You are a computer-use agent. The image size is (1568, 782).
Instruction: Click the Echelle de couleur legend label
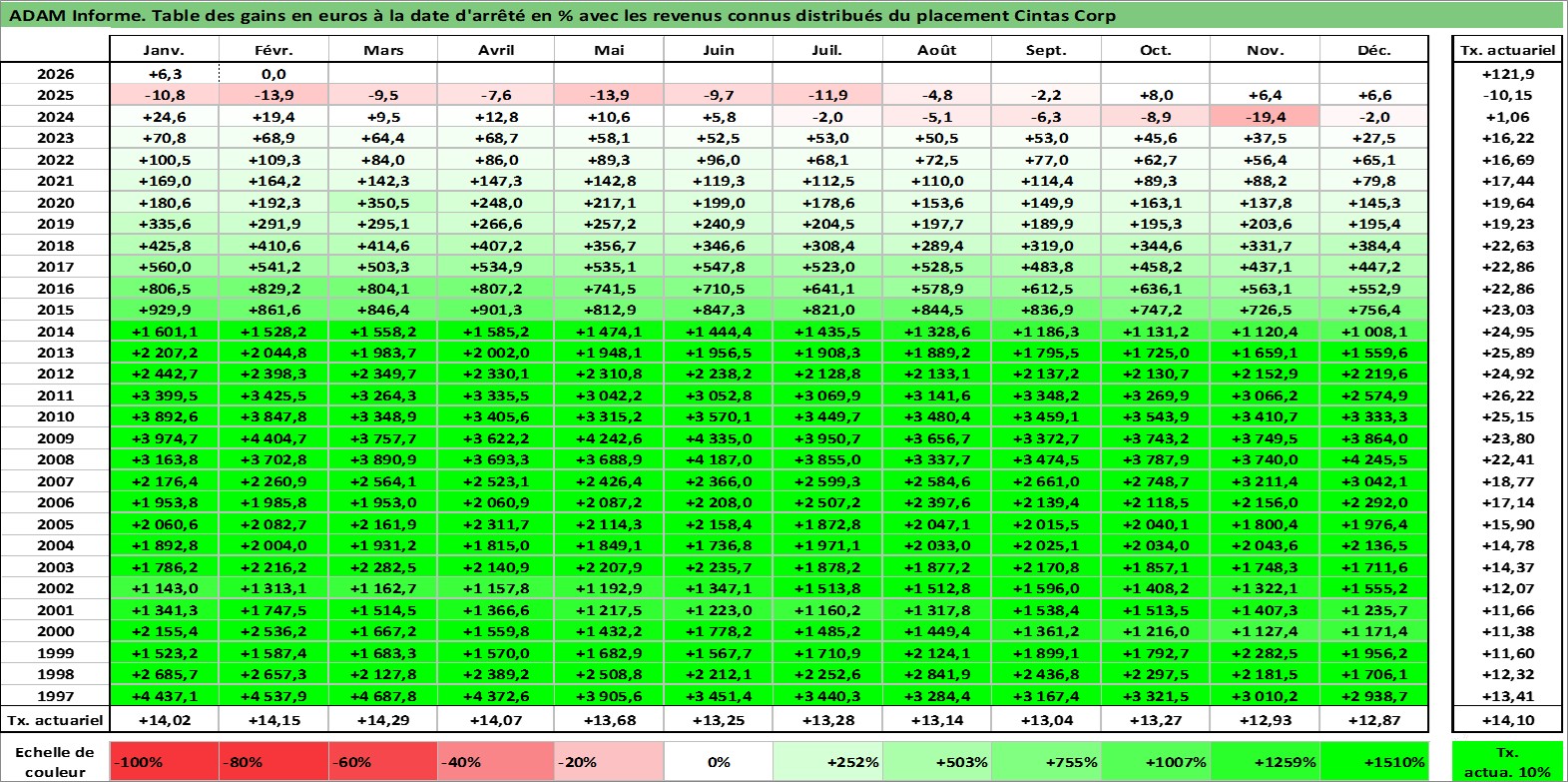[55, 761]
